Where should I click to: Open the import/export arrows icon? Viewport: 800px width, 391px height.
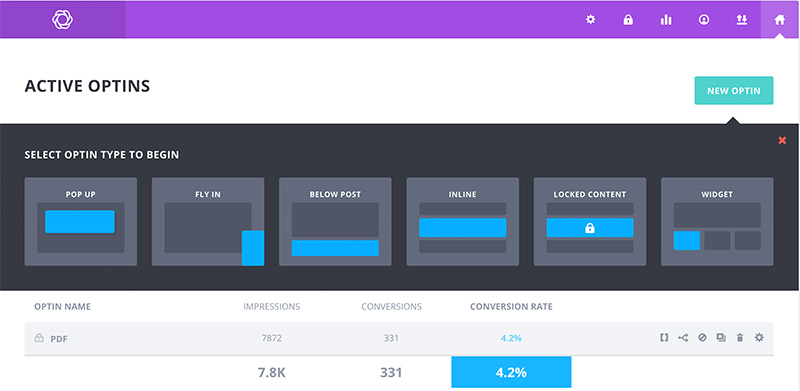point(741,20)
